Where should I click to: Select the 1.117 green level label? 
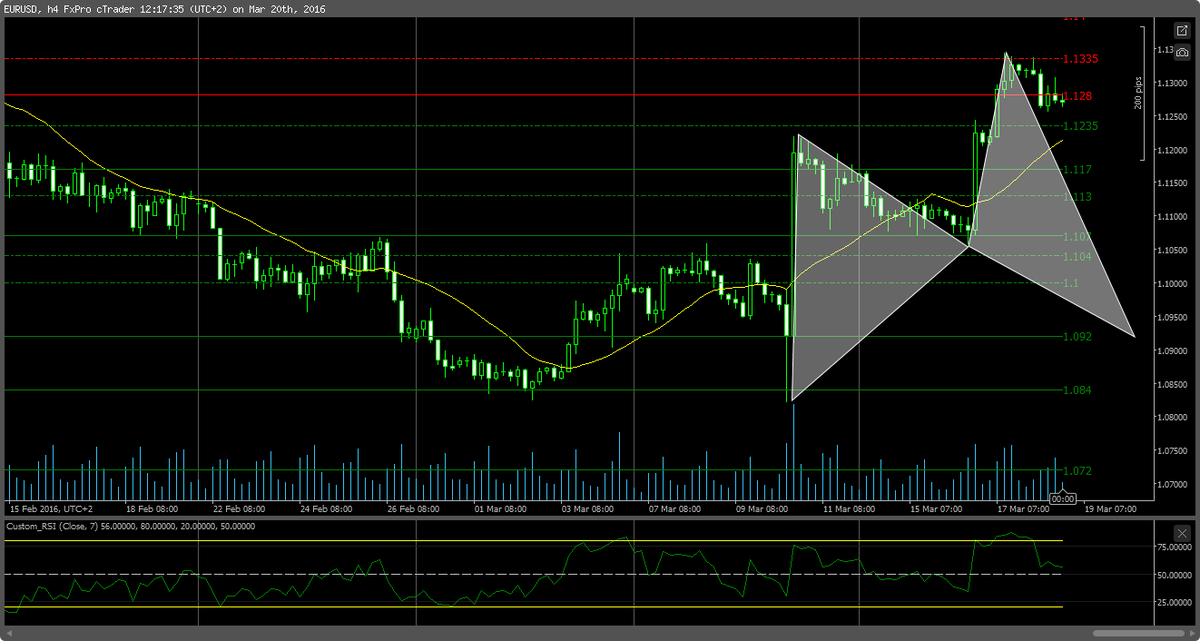1076,170
